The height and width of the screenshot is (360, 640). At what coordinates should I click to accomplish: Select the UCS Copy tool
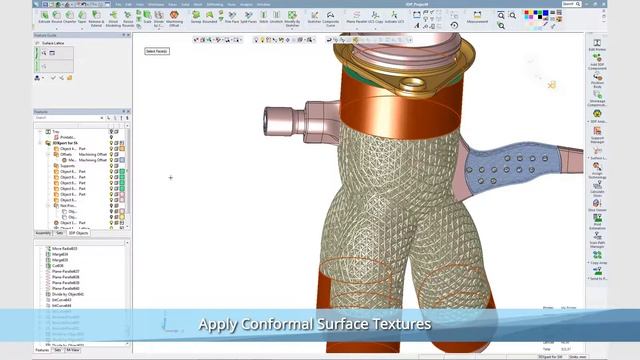pos(376,17)
